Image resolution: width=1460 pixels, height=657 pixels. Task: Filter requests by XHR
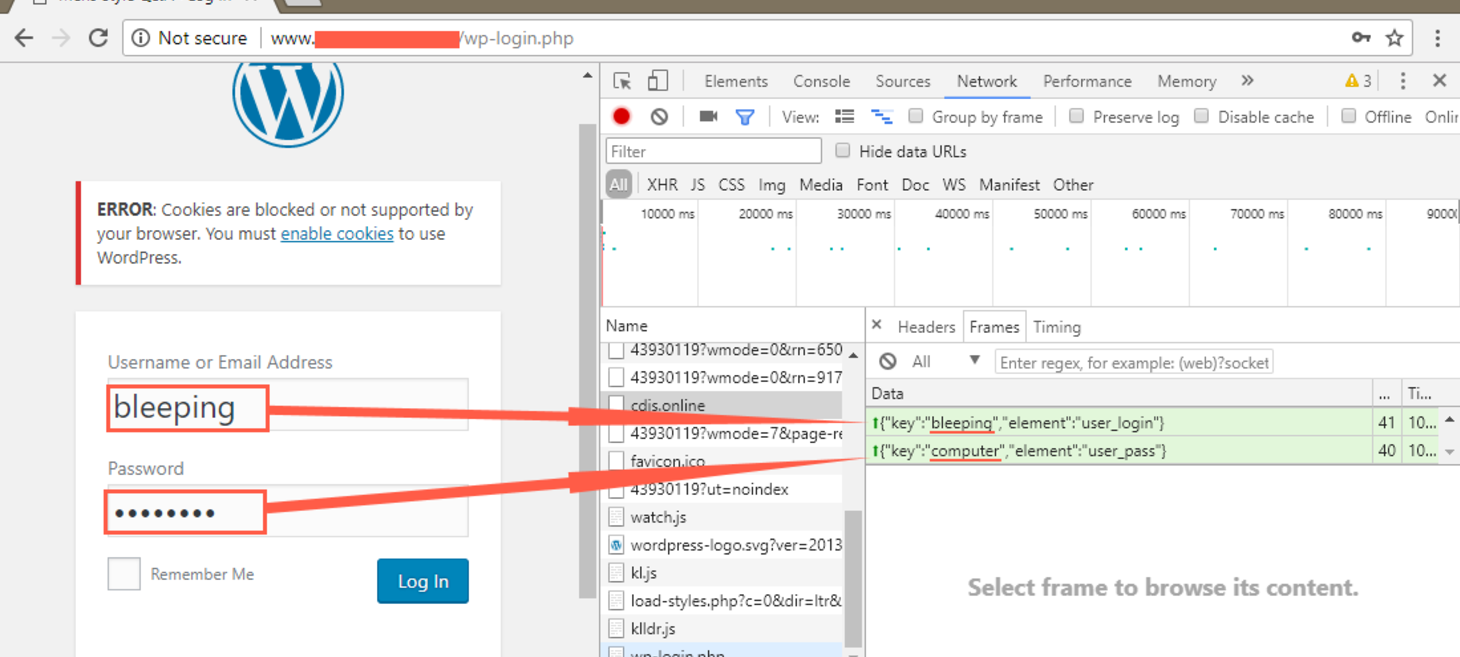pos(662,185)
